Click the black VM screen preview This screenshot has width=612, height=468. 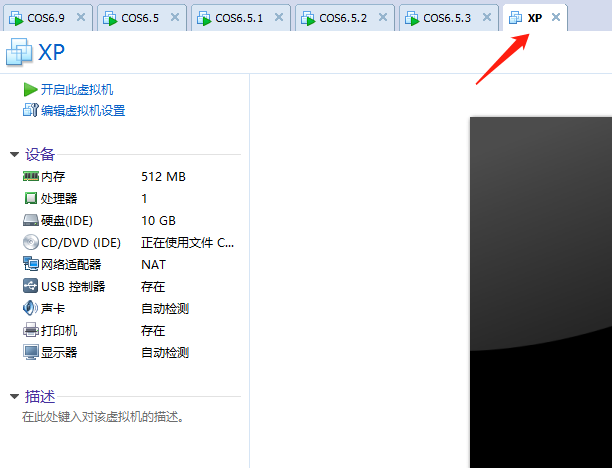(541, 292)
